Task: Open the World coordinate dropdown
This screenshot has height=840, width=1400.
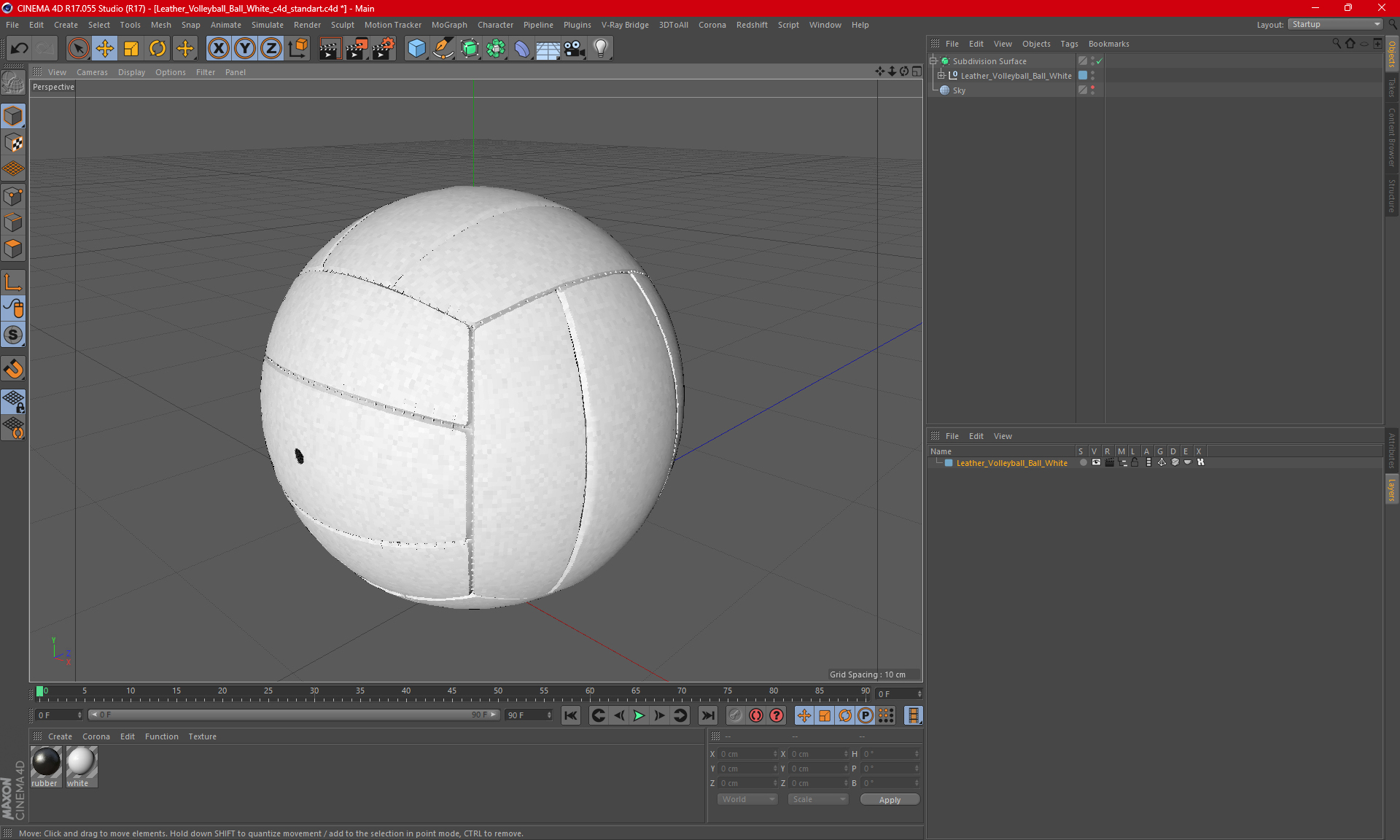Action: 747,799
